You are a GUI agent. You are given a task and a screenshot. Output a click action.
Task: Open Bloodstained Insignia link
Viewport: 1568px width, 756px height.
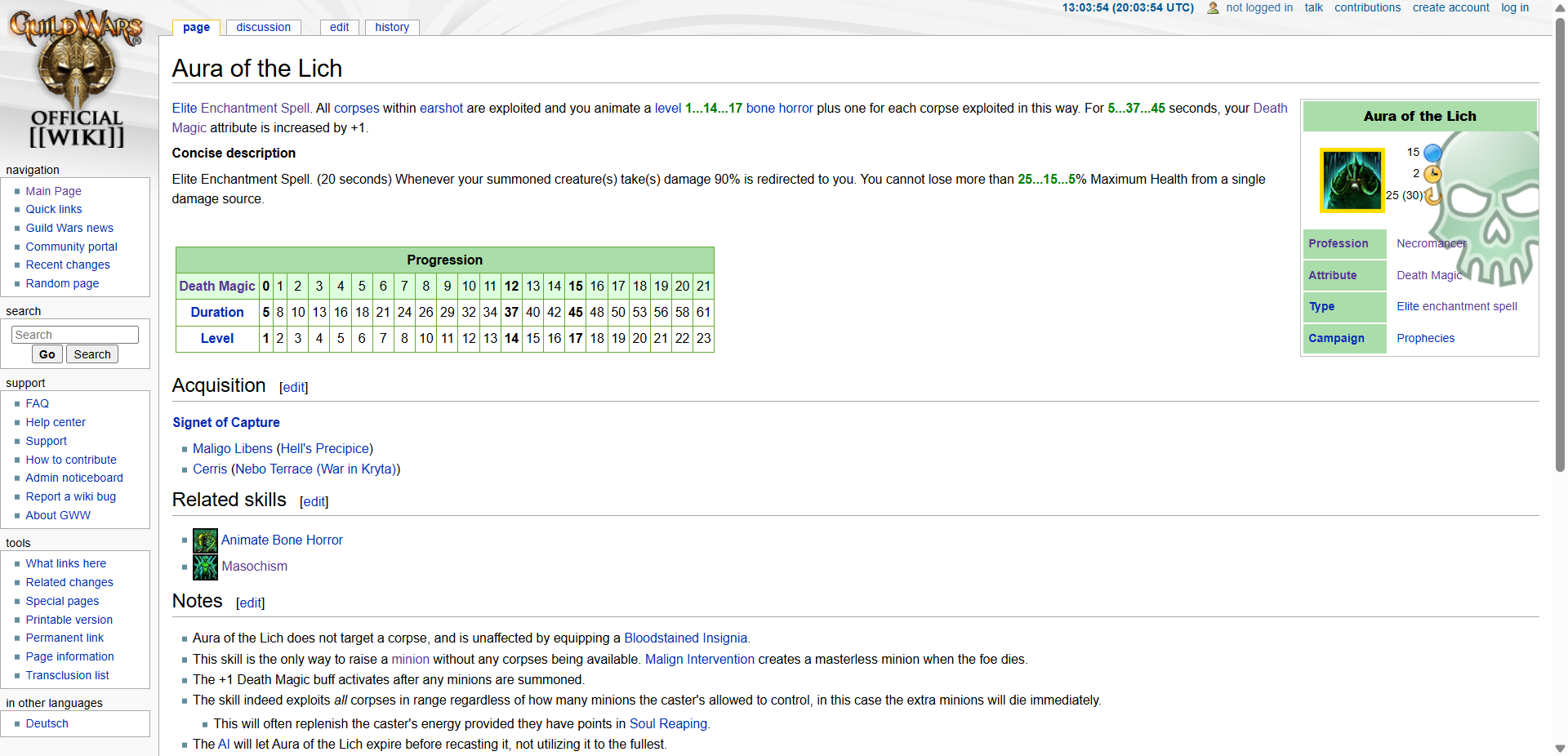click(x=685, y=638)
